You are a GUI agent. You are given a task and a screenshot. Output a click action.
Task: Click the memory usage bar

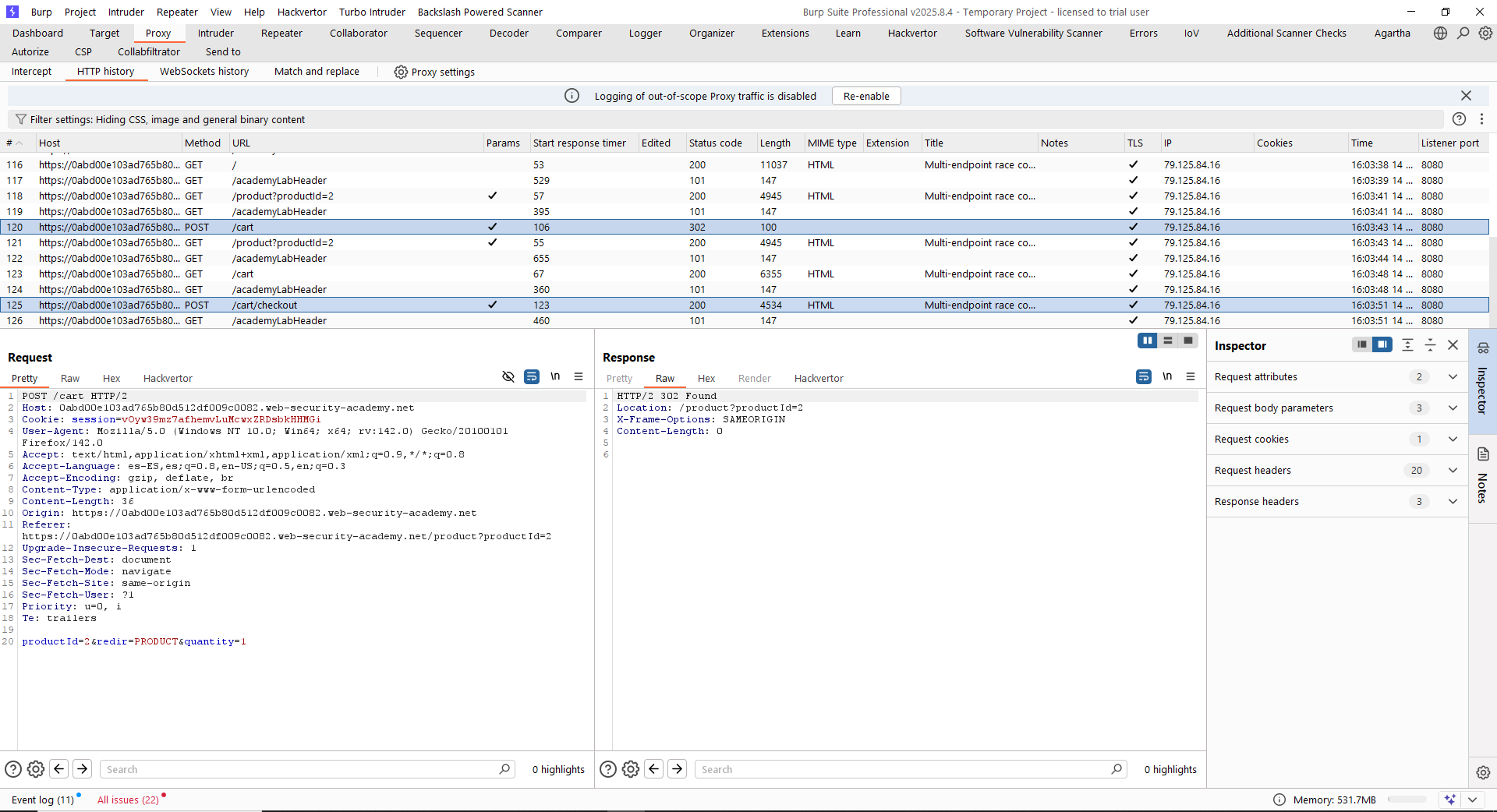pos(1407,800)
